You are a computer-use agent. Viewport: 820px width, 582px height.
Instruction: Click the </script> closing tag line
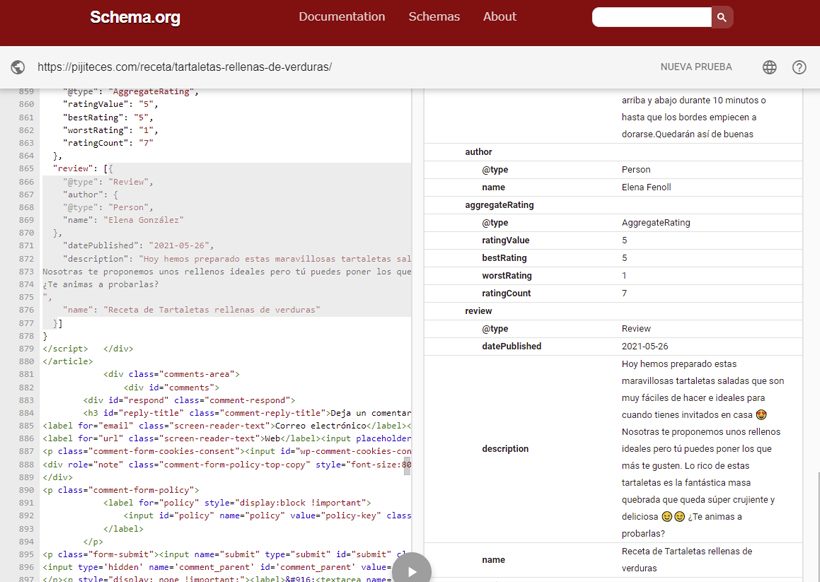click(65, 348)
